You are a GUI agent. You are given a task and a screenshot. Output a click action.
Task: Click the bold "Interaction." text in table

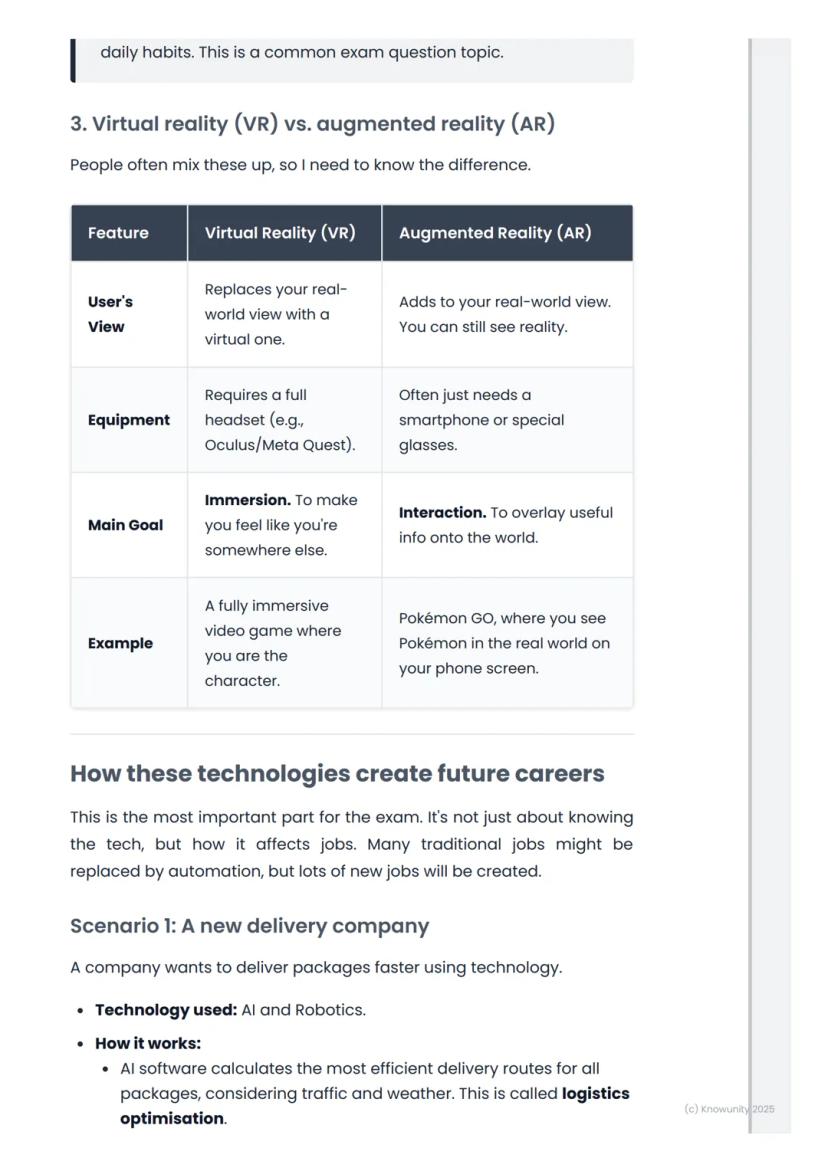[442, 513]
